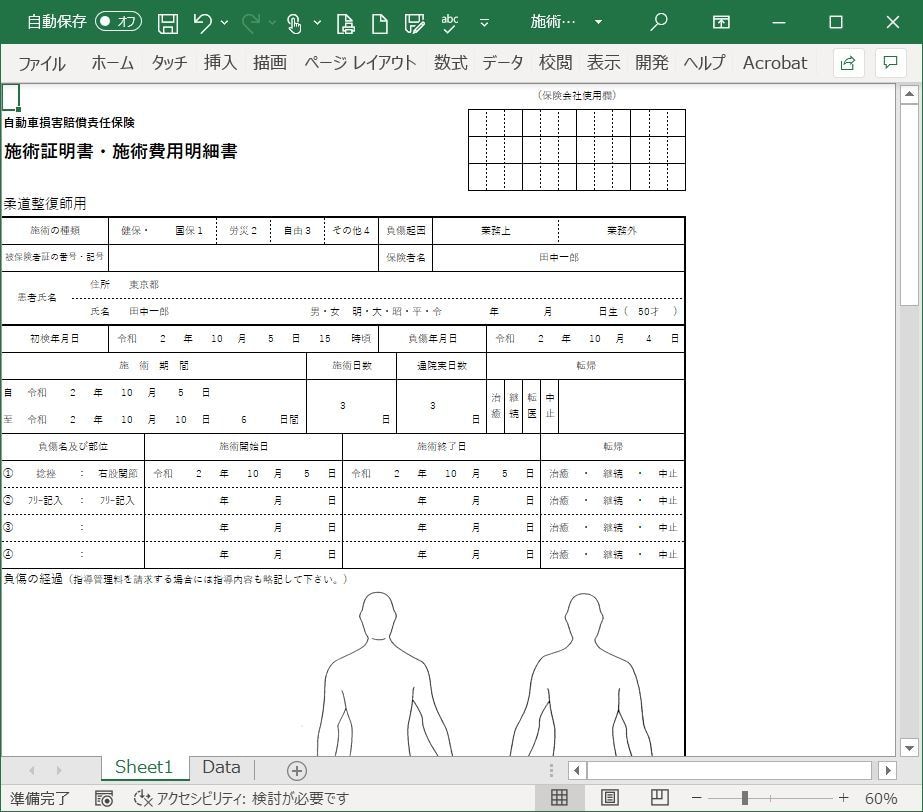Undo the last action
The height and width of the screenshot is (812, 923).
click(x=202, y=23)
